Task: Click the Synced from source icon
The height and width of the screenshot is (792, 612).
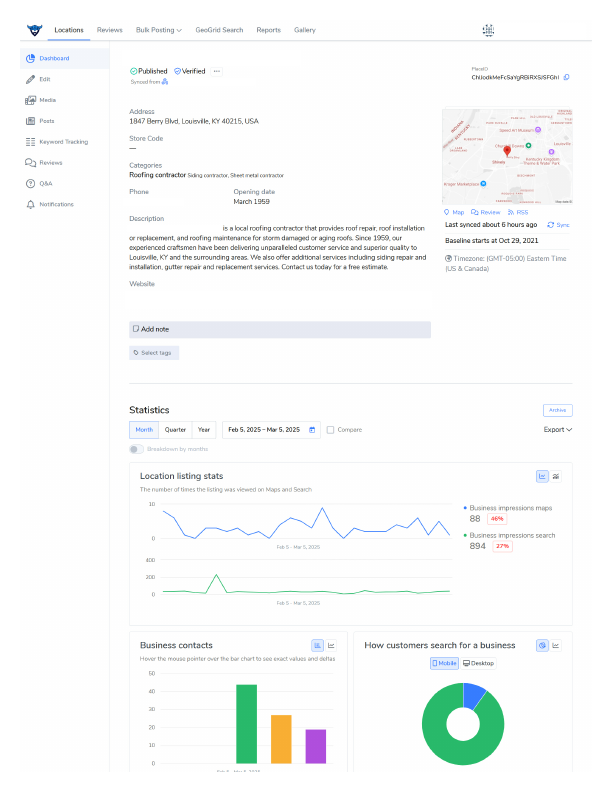Action: tap(165, 82)
